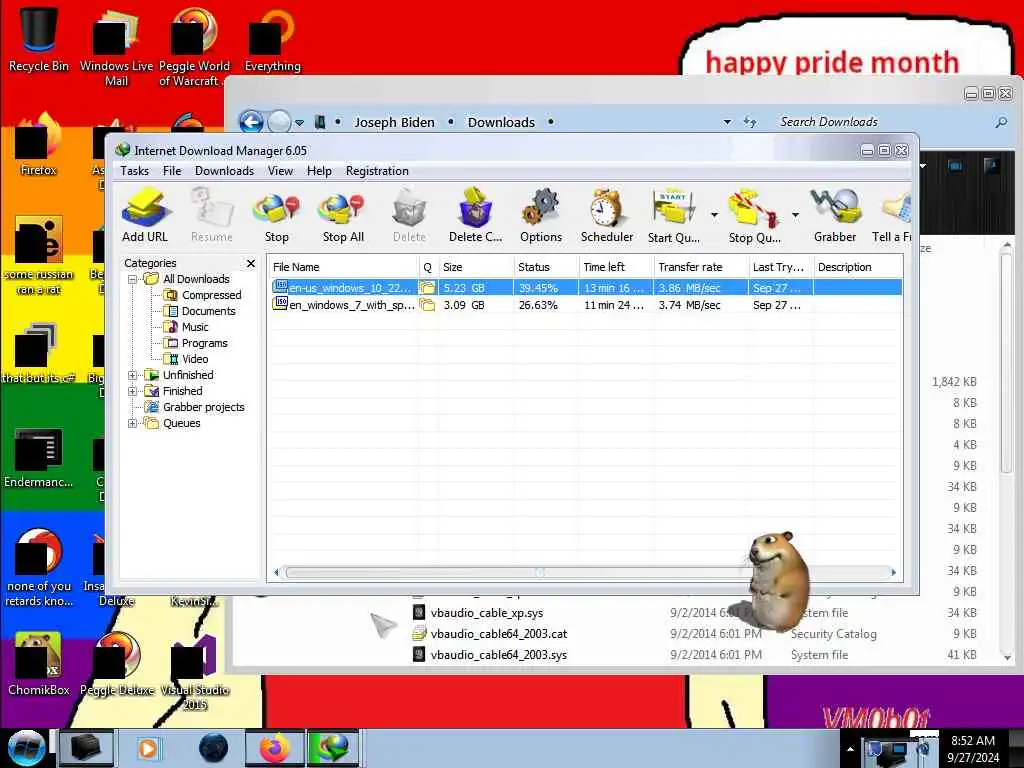
Task: Open Stop Queue dropdown arrow
Action: pyautogui.click(x=795, y=215)
